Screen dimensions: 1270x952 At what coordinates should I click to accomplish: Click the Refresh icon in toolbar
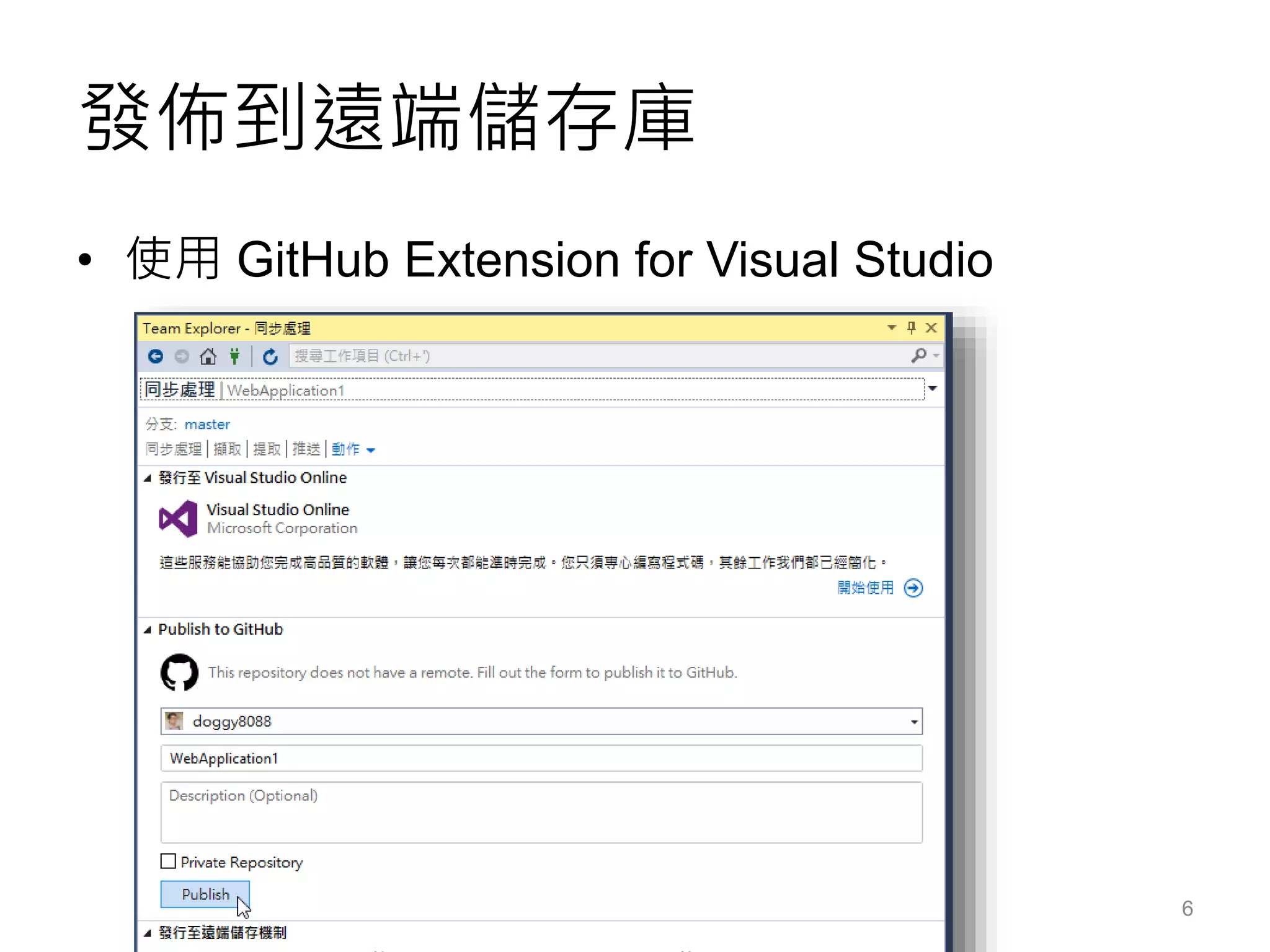click(x=270, y=356)
